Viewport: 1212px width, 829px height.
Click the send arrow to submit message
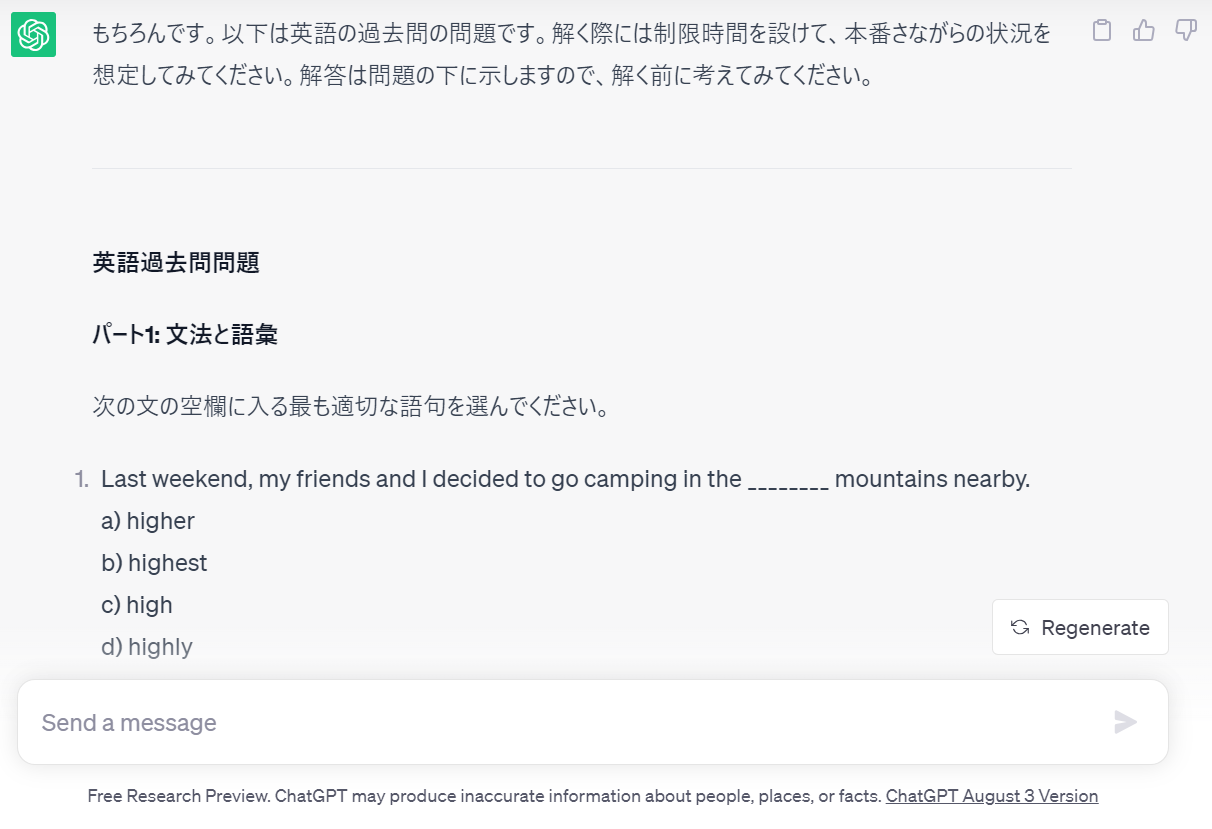coord(1127,722)
